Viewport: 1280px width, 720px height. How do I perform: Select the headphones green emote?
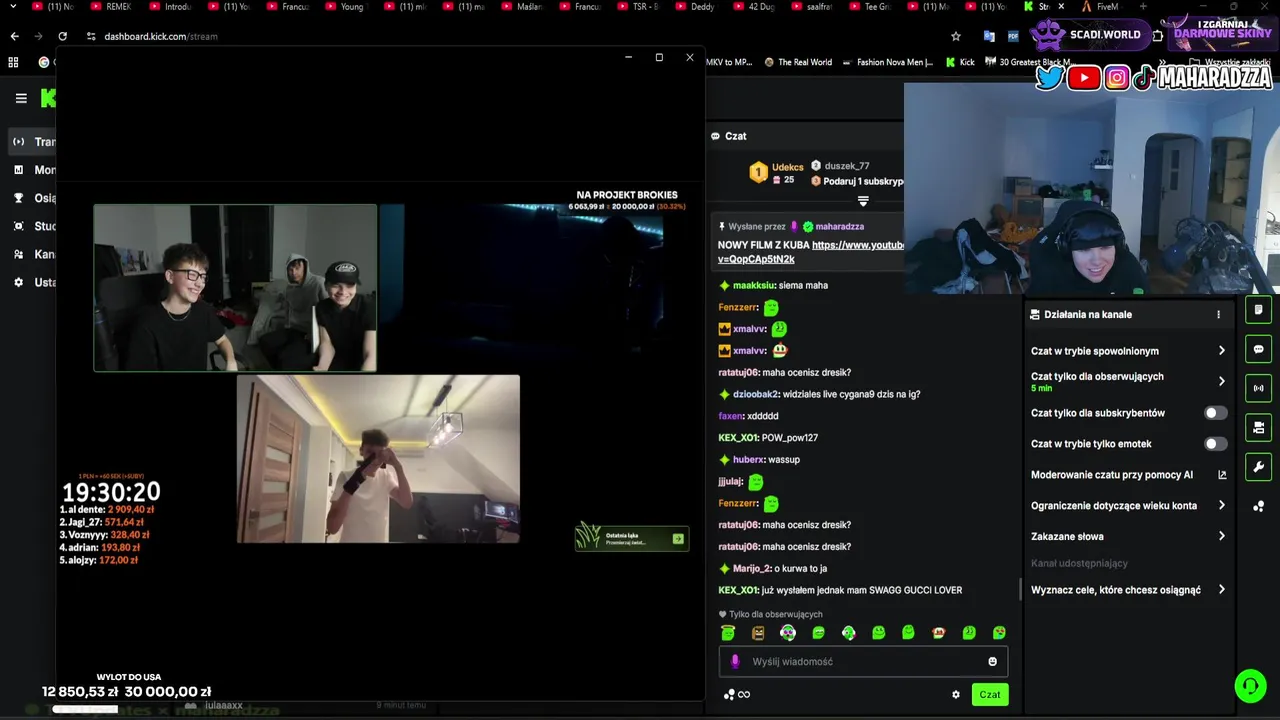[x=788, y=632]
